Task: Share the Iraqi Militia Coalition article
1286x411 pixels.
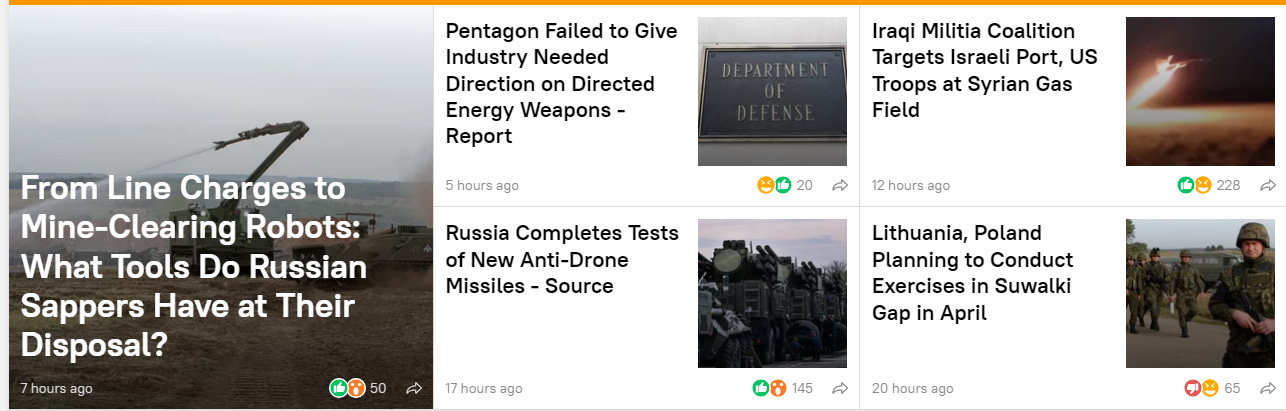Action: [x=1267, y=185]
